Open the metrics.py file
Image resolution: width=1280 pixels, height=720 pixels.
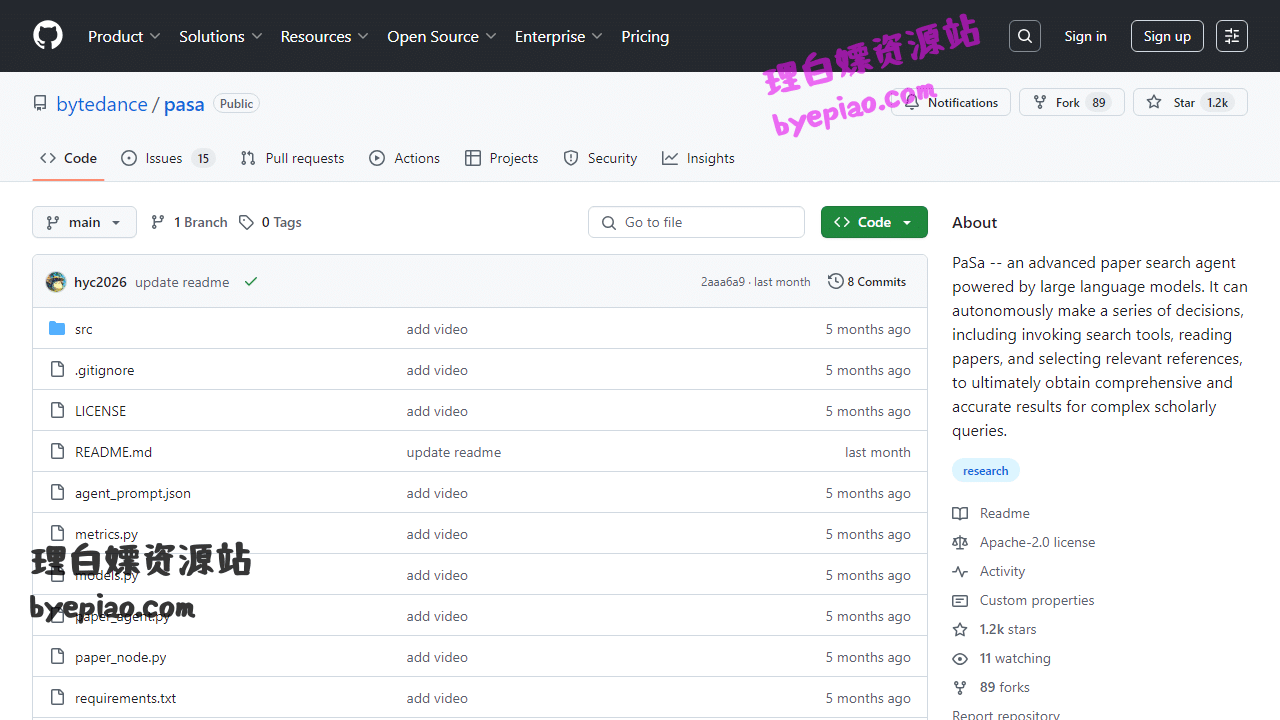(106, 534)
